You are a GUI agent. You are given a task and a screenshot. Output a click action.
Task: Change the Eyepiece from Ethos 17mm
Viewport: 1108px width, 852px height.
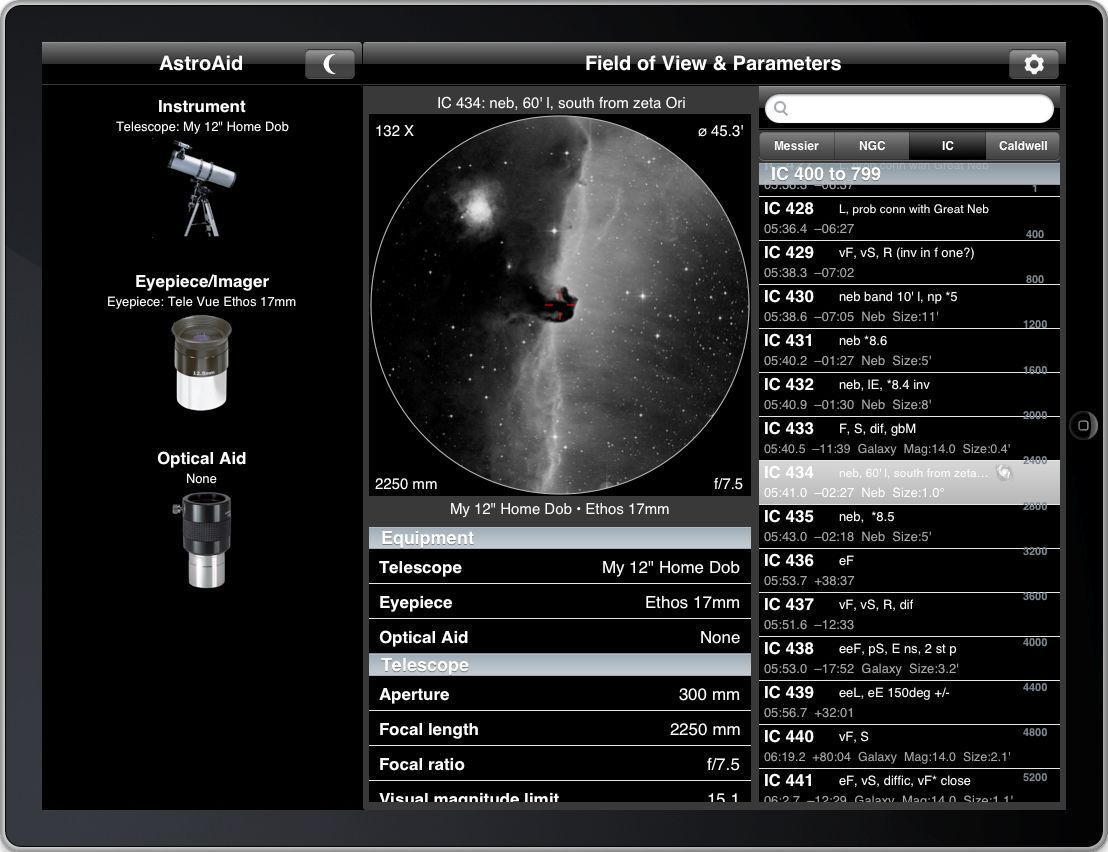(x=559, y=602)
